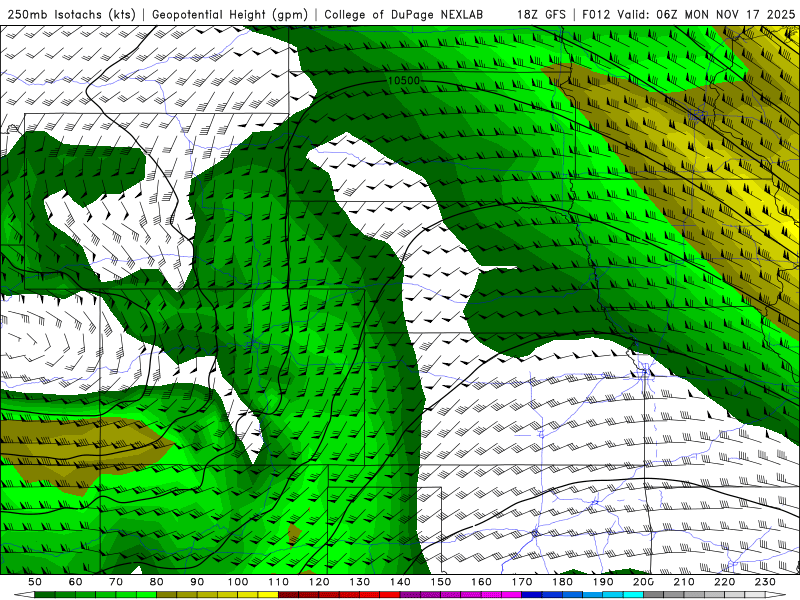Click the 10500 height contour label
This screenshot has width=800, height=600.
pos(404,81)
